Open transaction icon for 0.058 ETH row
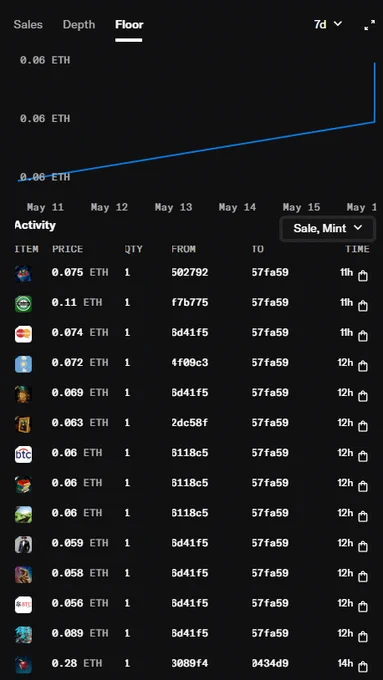383x680 pixels. tap(363, 576)
